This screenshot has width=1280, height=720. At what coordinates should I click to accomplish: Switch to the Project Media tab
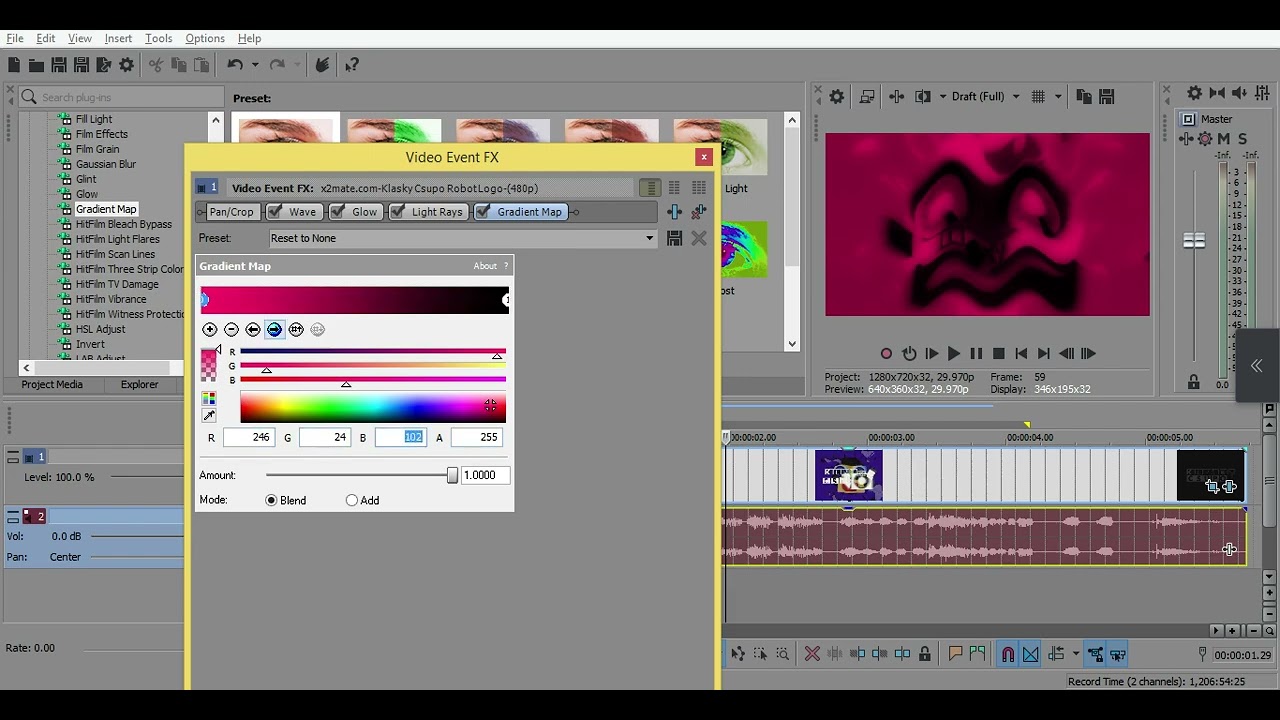click(52, 384)
